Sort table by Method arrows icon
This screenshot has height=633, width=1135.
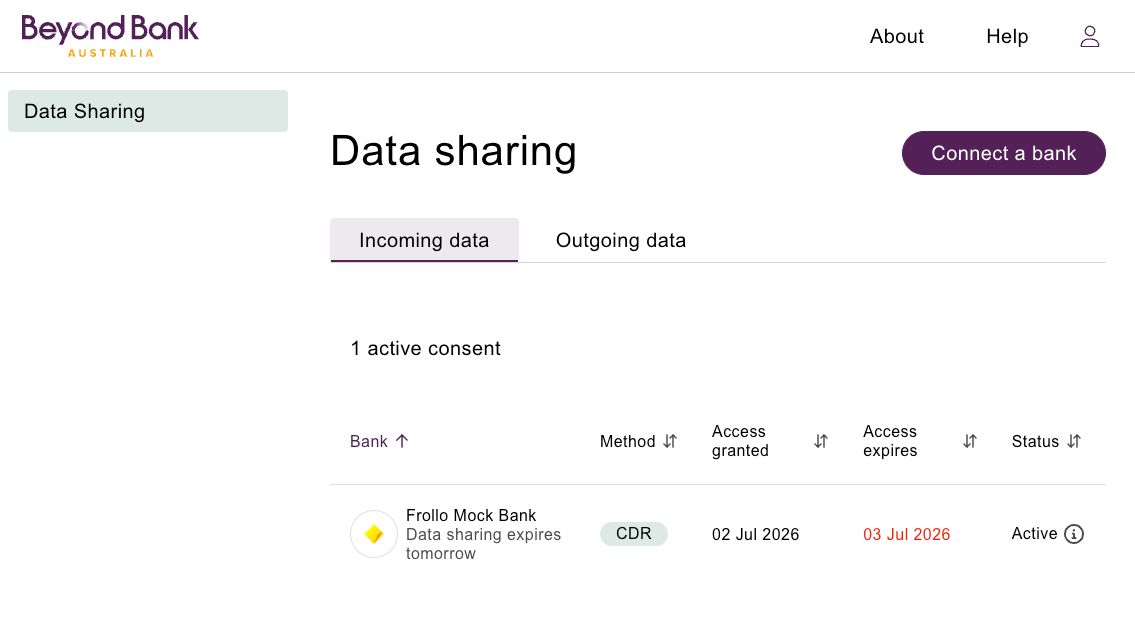click(x=670, y=441)
